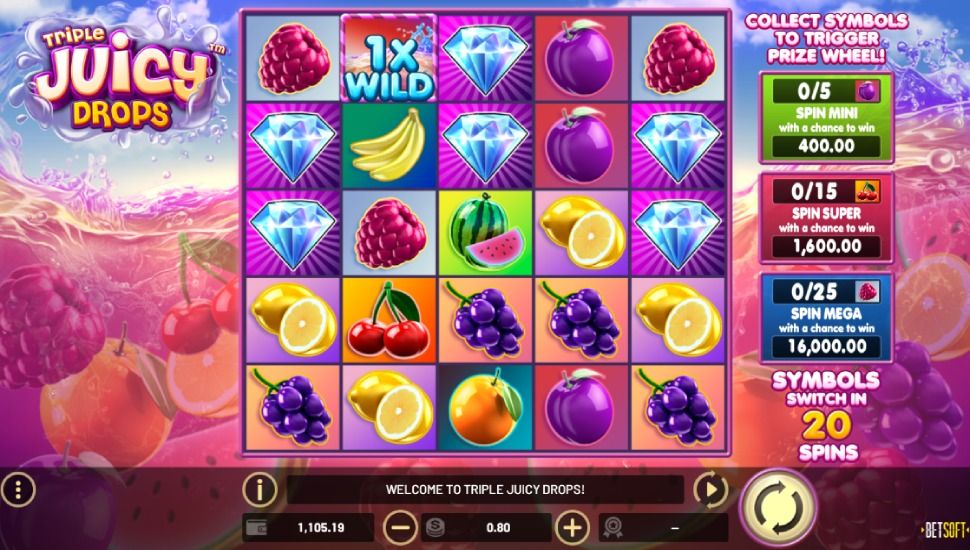Viewport: 970px width, 550px height.
Task: Open the three-dot menu button
Action: point(18,489)
